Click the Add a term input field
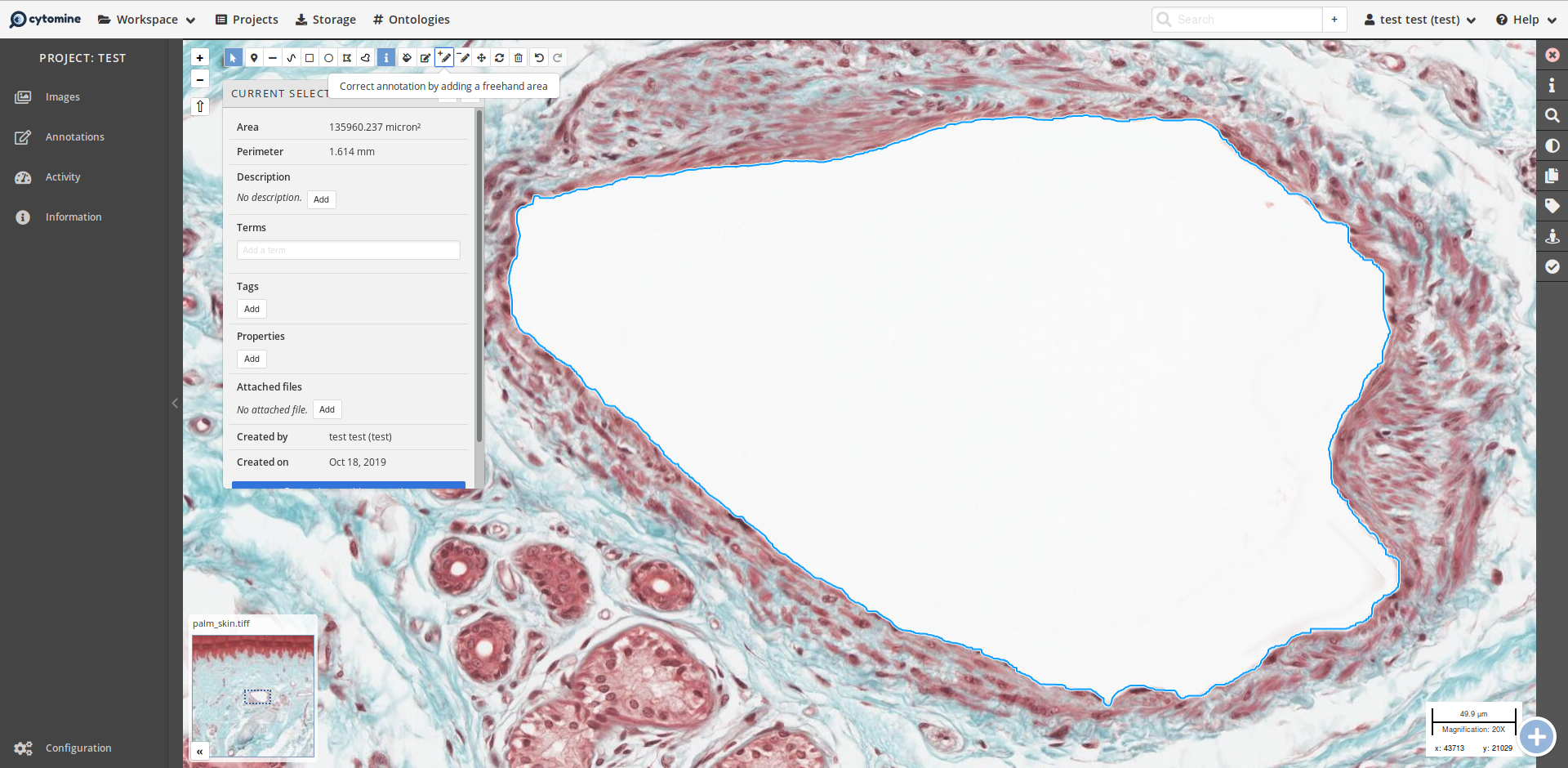The height and width of the screenshot is (768, 1568). (x=348, y=250)
